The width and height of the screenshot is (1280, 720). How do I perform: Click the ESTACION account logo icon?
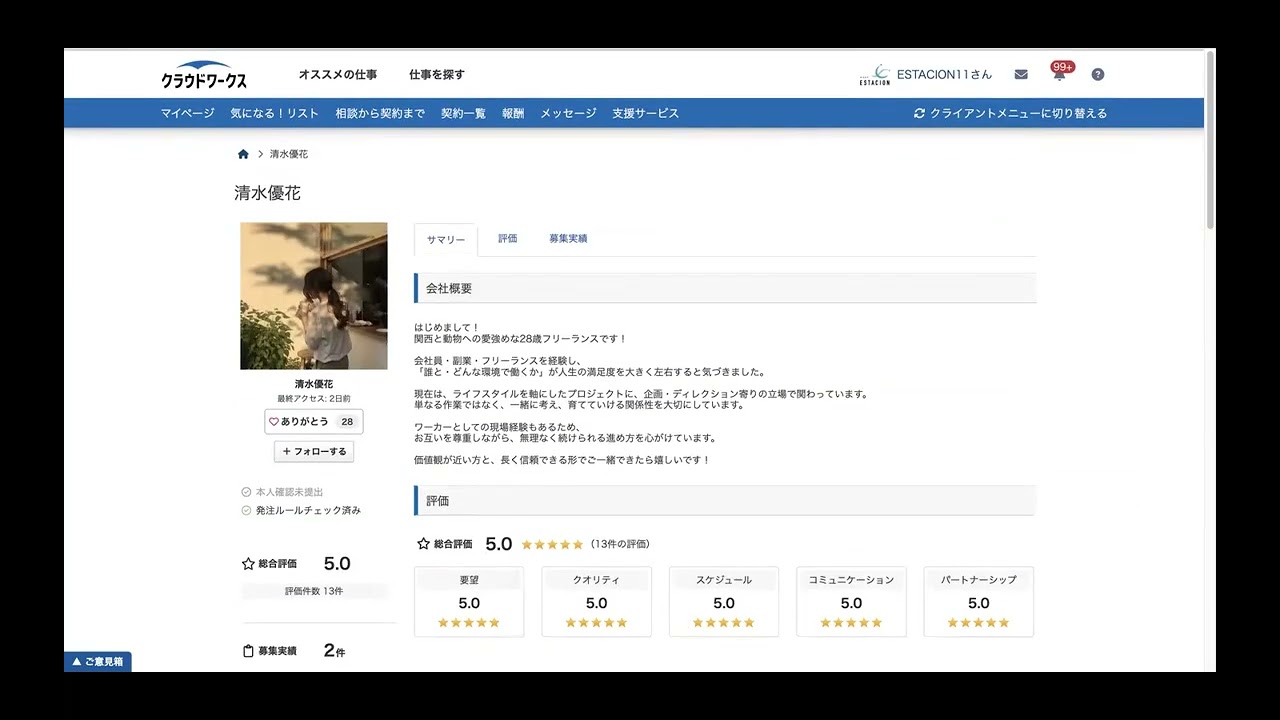(874, 75)
